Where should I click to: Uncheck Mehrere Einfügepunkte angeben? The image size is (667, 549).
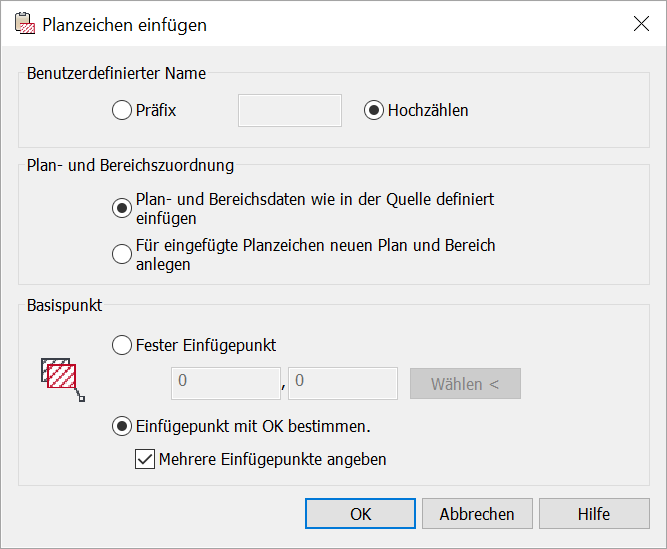(145, 460)
